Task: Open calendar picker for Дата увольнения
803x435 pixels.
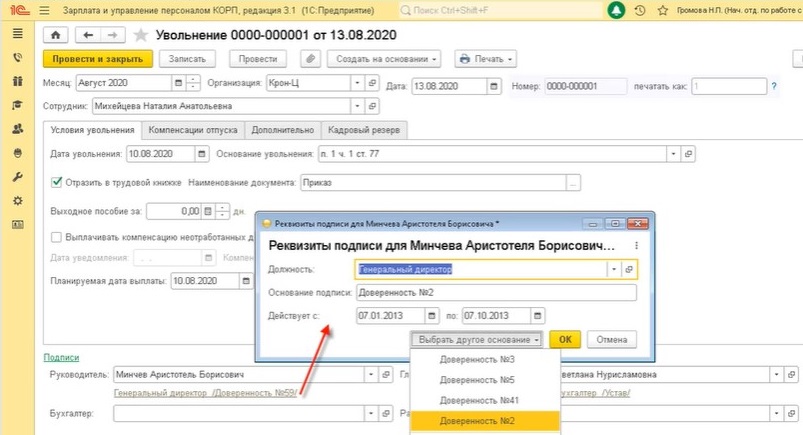Action: [200, 155]
